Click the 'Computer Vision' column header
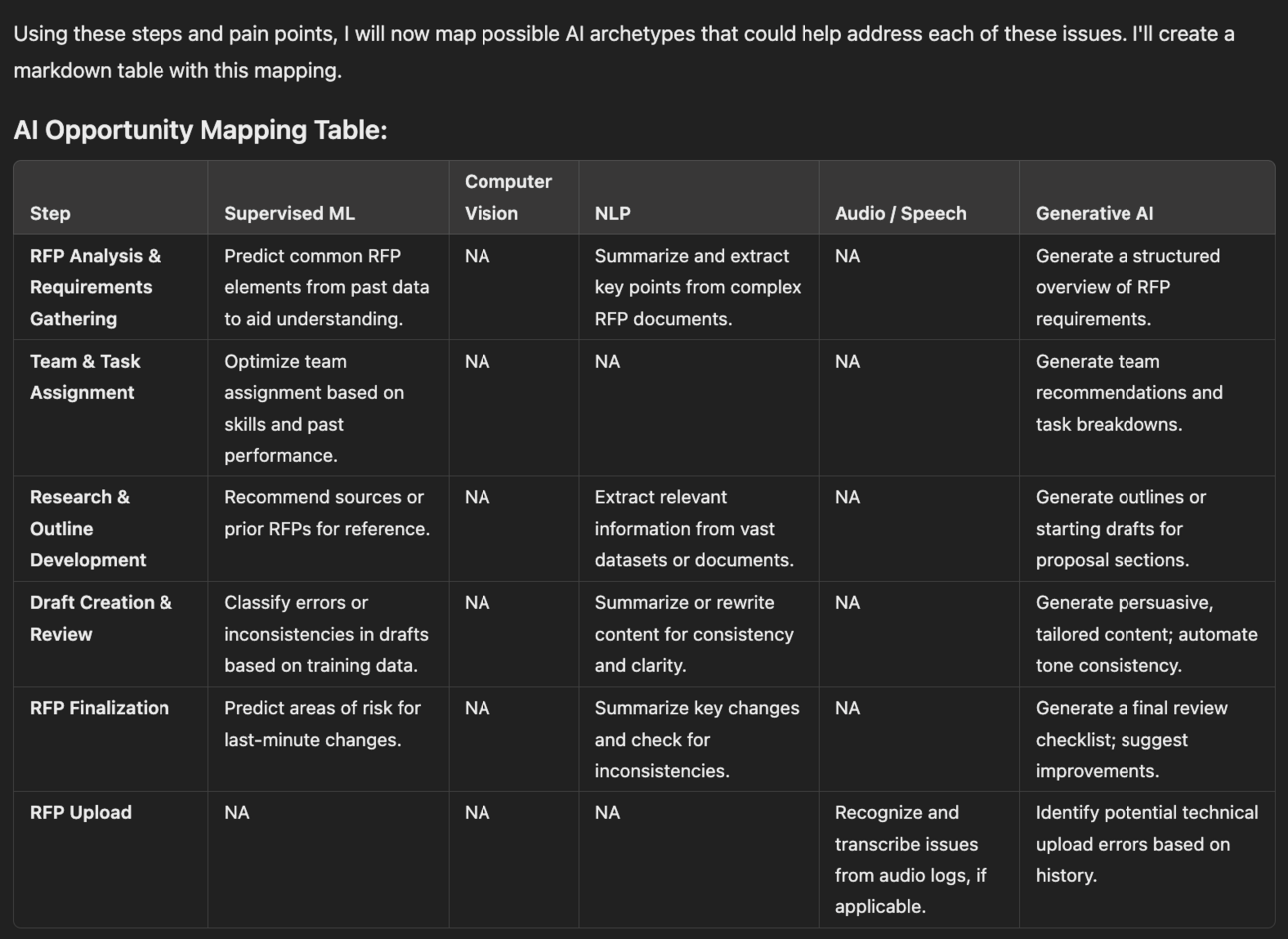The image size is (1288, 939). tap(507, 197)
